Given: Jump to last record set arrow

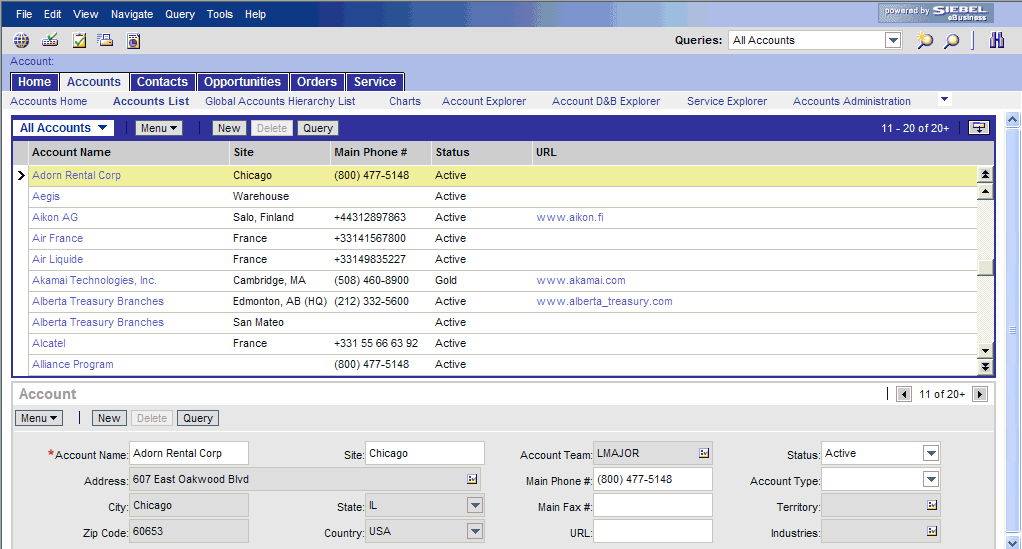Looking at the screenshot, I should (986, 367).
